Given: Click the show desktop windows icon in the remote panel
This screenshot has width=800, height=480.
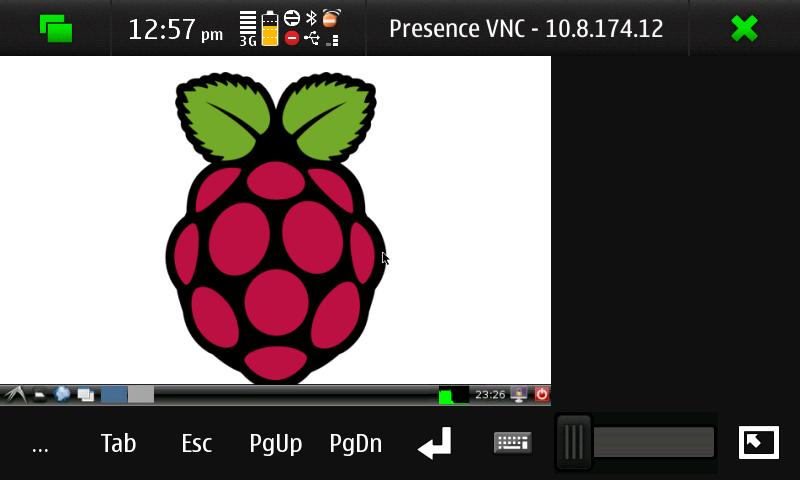Looking at the screenshot, I should [x=85, y=395].
